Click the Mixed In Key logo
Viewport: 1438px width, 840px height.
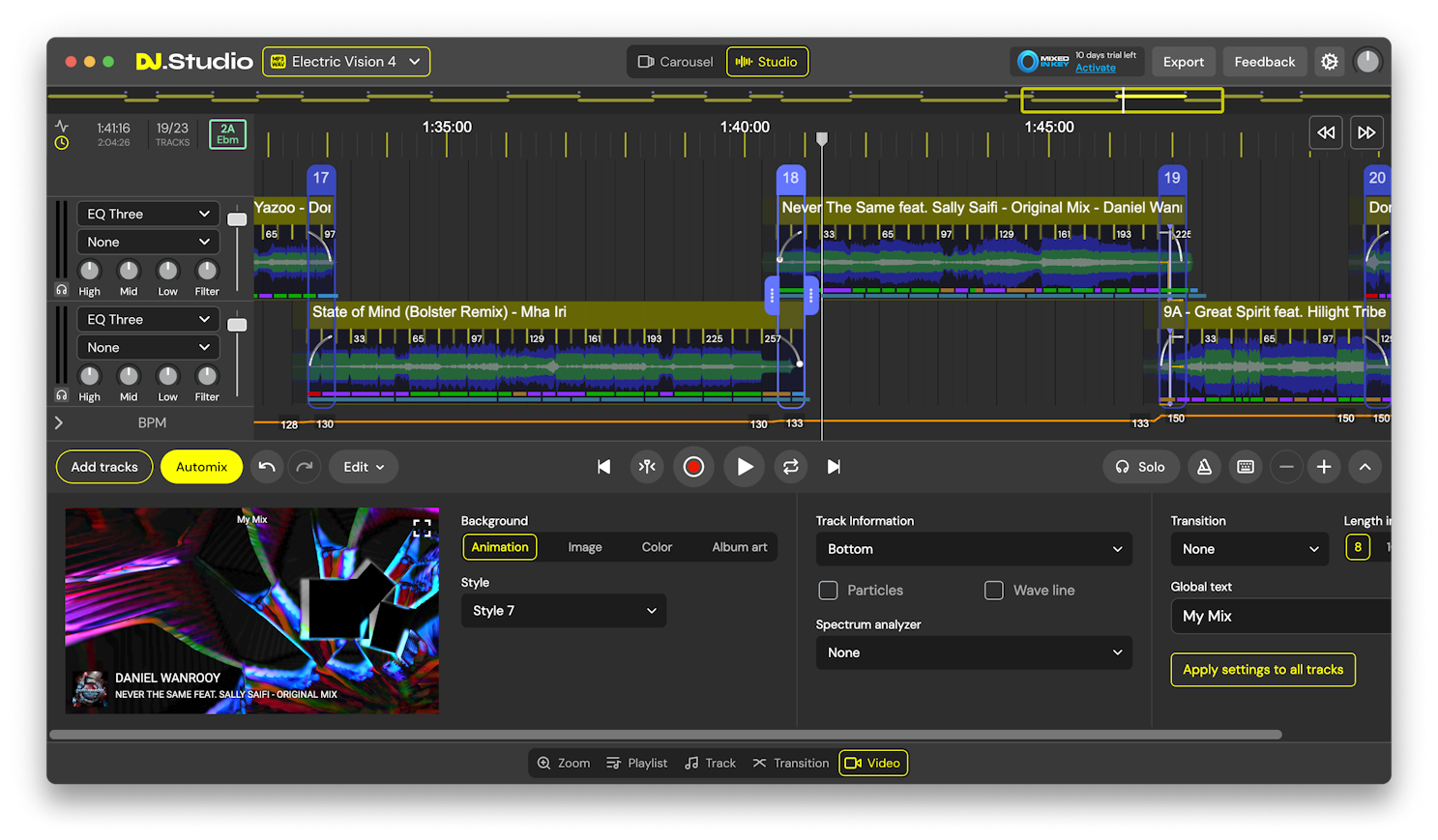coord(1043,62)
